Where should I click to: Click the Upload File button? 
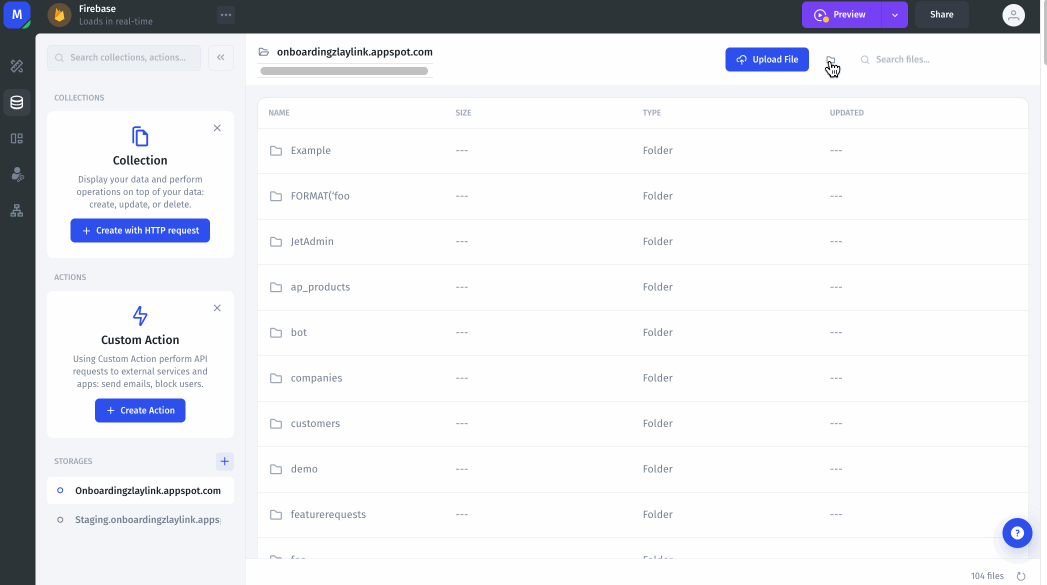tap(766, 59)
